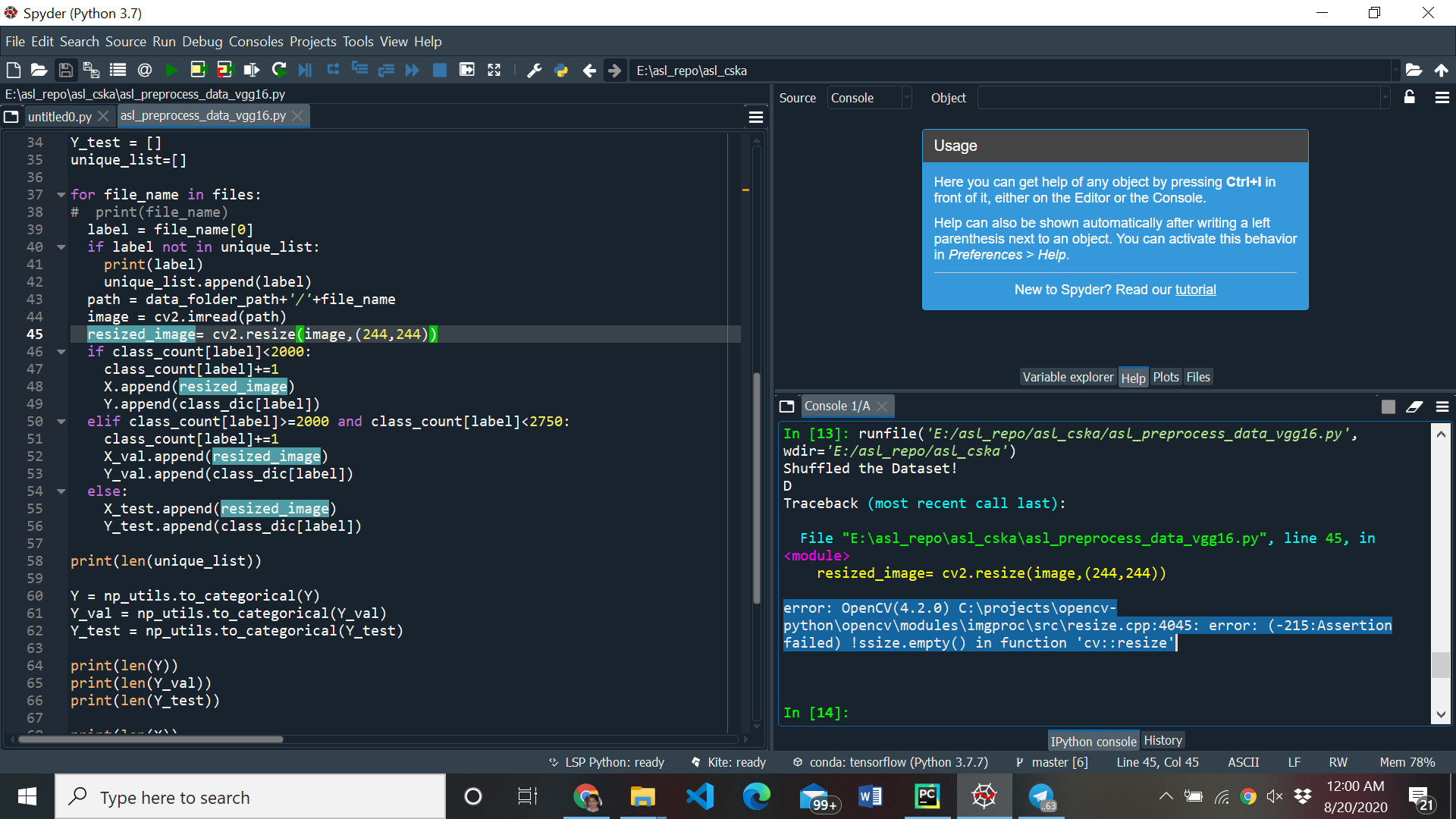Click the tutorial link in Usage
This screenshot has height=819, width=1456.
coord(1195,290)
